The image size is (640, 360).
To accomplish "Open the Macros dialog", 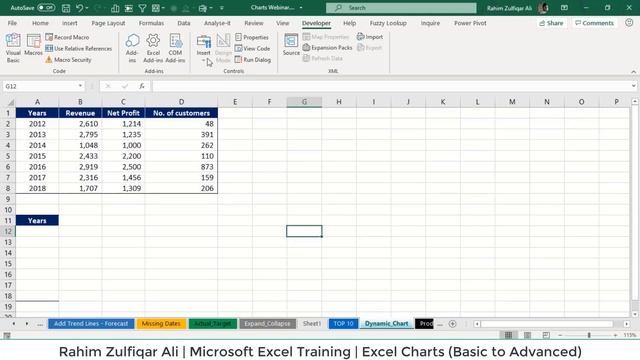I will [33, 45].
